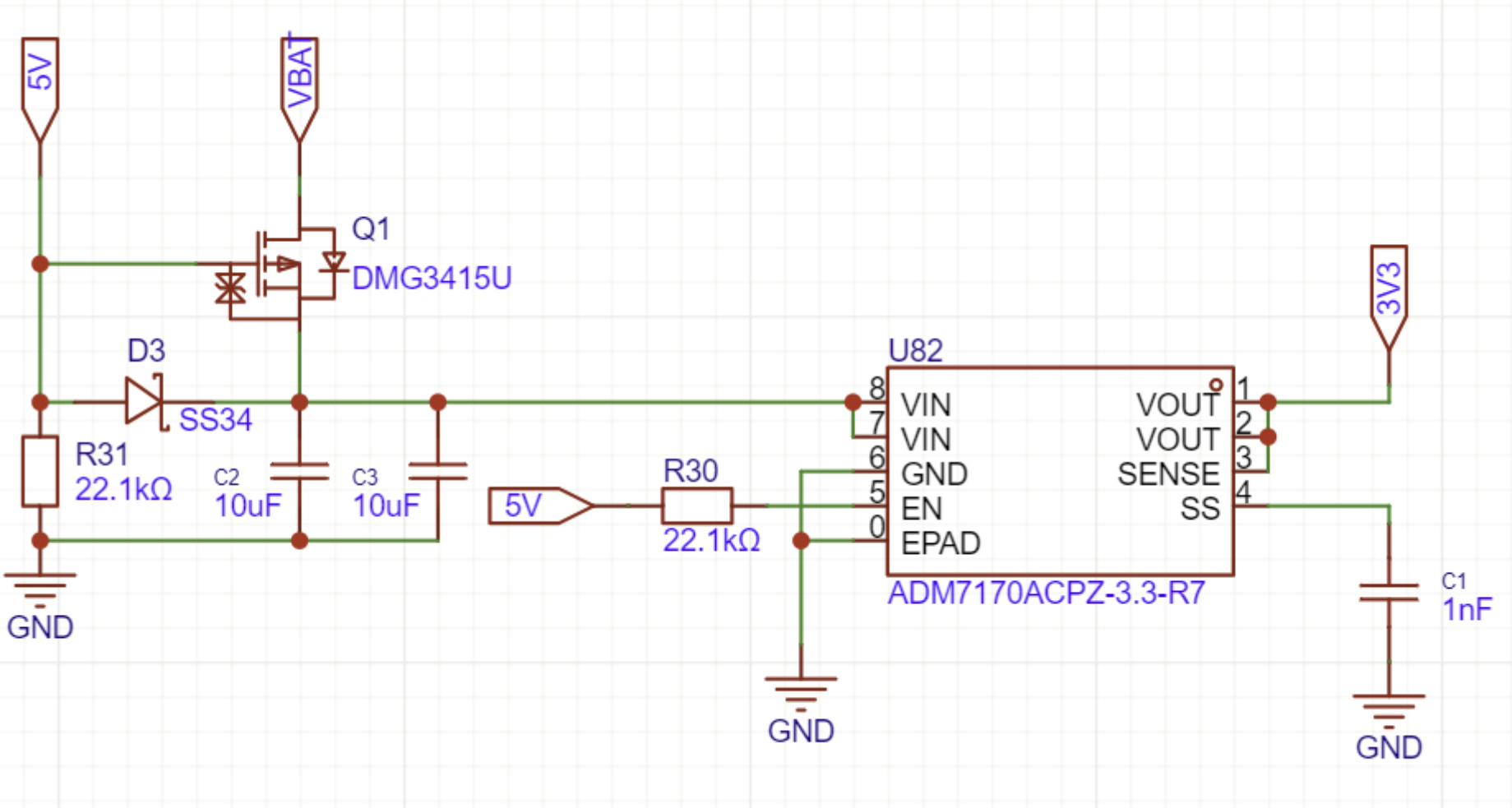Select the D3 Schottky diode symbol
This screenshot has width=1512, height=808.
[x=146, y=402]
